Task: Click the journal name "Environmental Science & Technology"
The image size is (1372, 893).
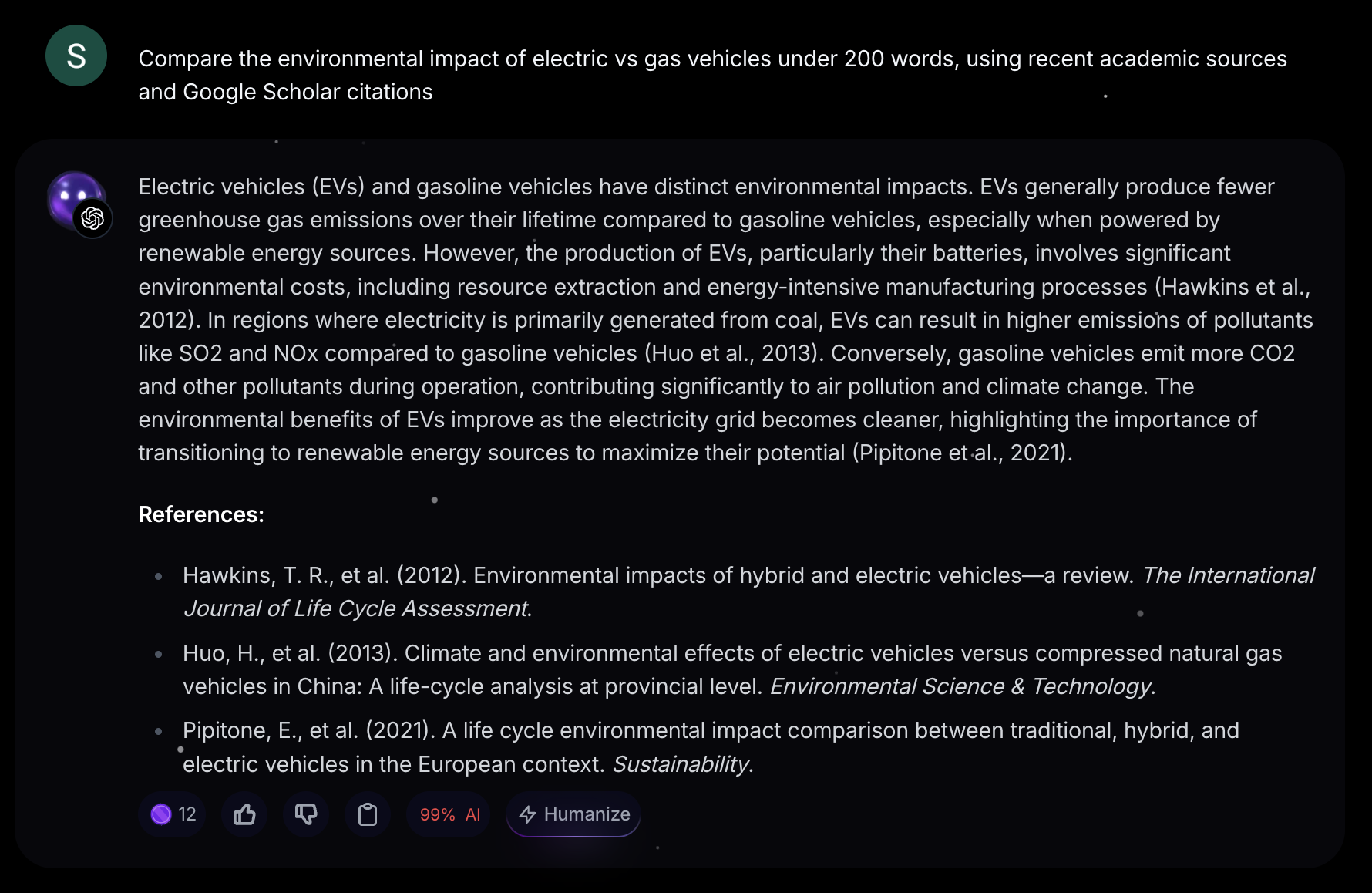Action: 960,686
